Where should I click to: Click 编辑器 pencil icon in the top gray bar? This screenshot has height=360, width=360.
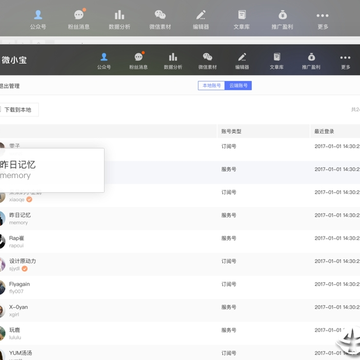pos(201,15)
